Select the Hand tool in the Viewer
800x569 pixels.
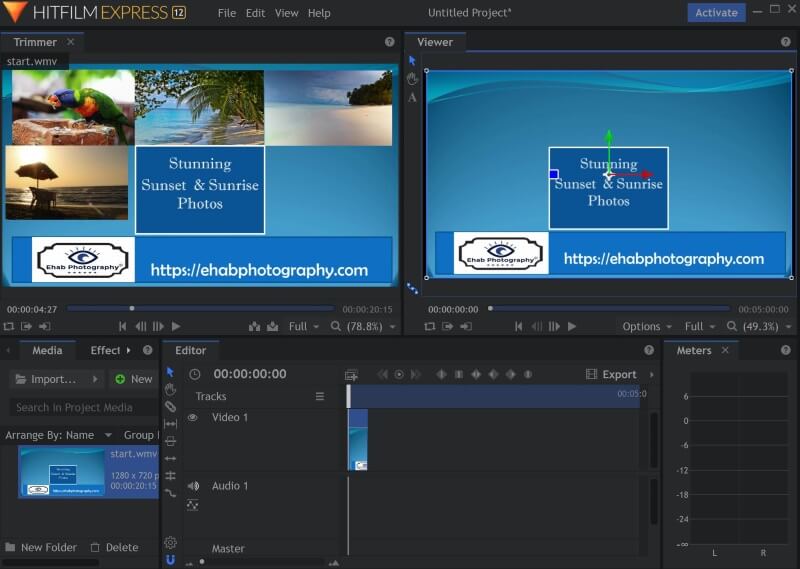point(412,79)
